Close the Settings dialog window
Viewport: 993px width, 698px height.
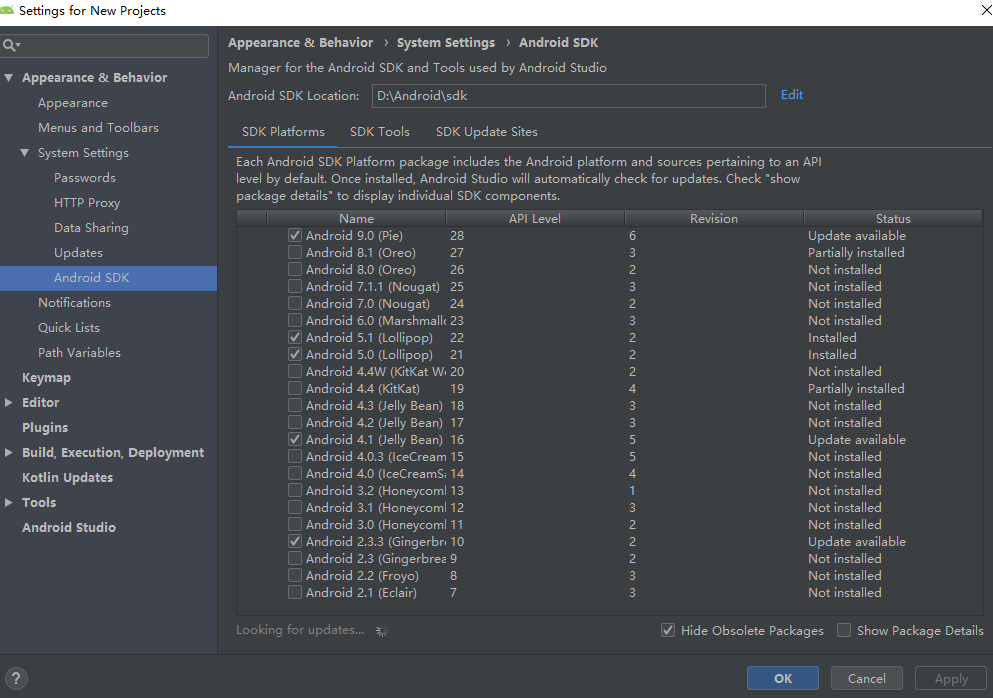point(975,10)
